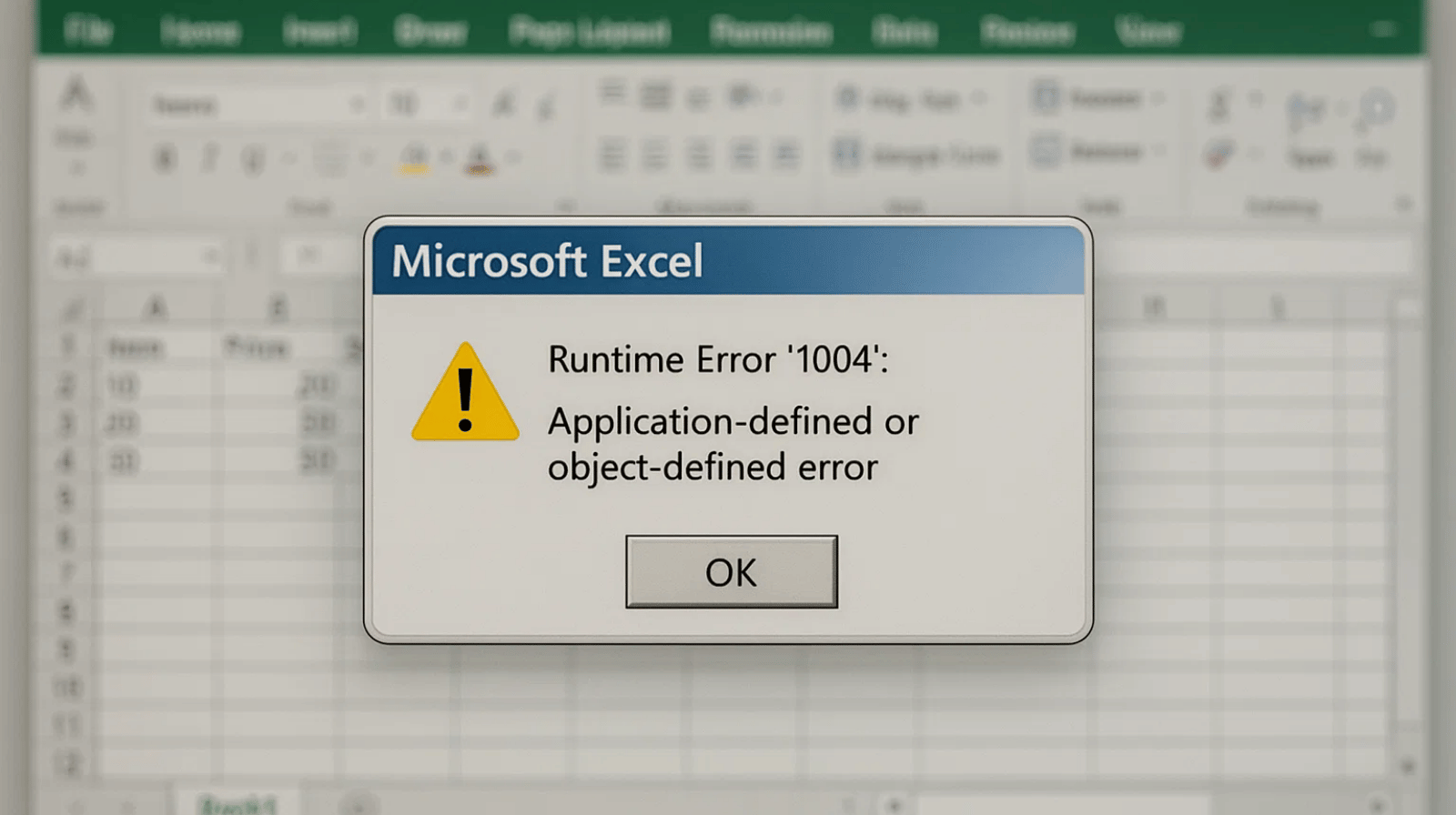
Task: Select column A header in the spreadsheet
Action: 157,308
